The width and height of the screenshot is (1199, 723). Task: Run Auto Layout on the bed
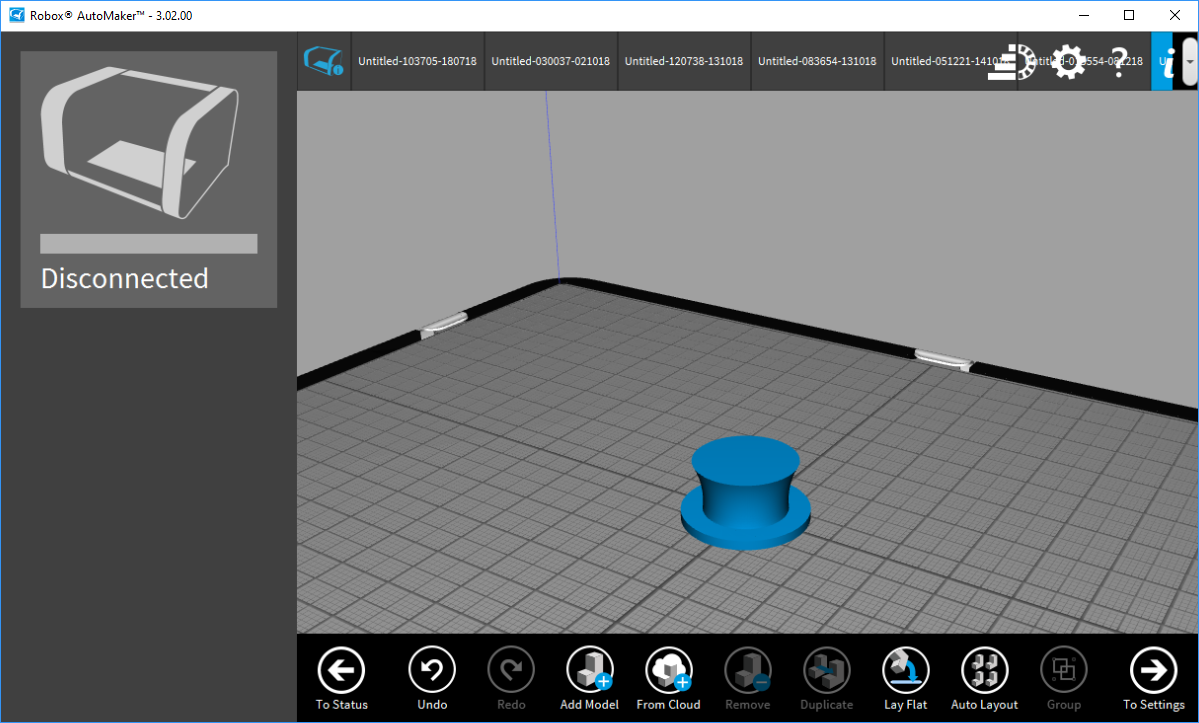(984, 671)
